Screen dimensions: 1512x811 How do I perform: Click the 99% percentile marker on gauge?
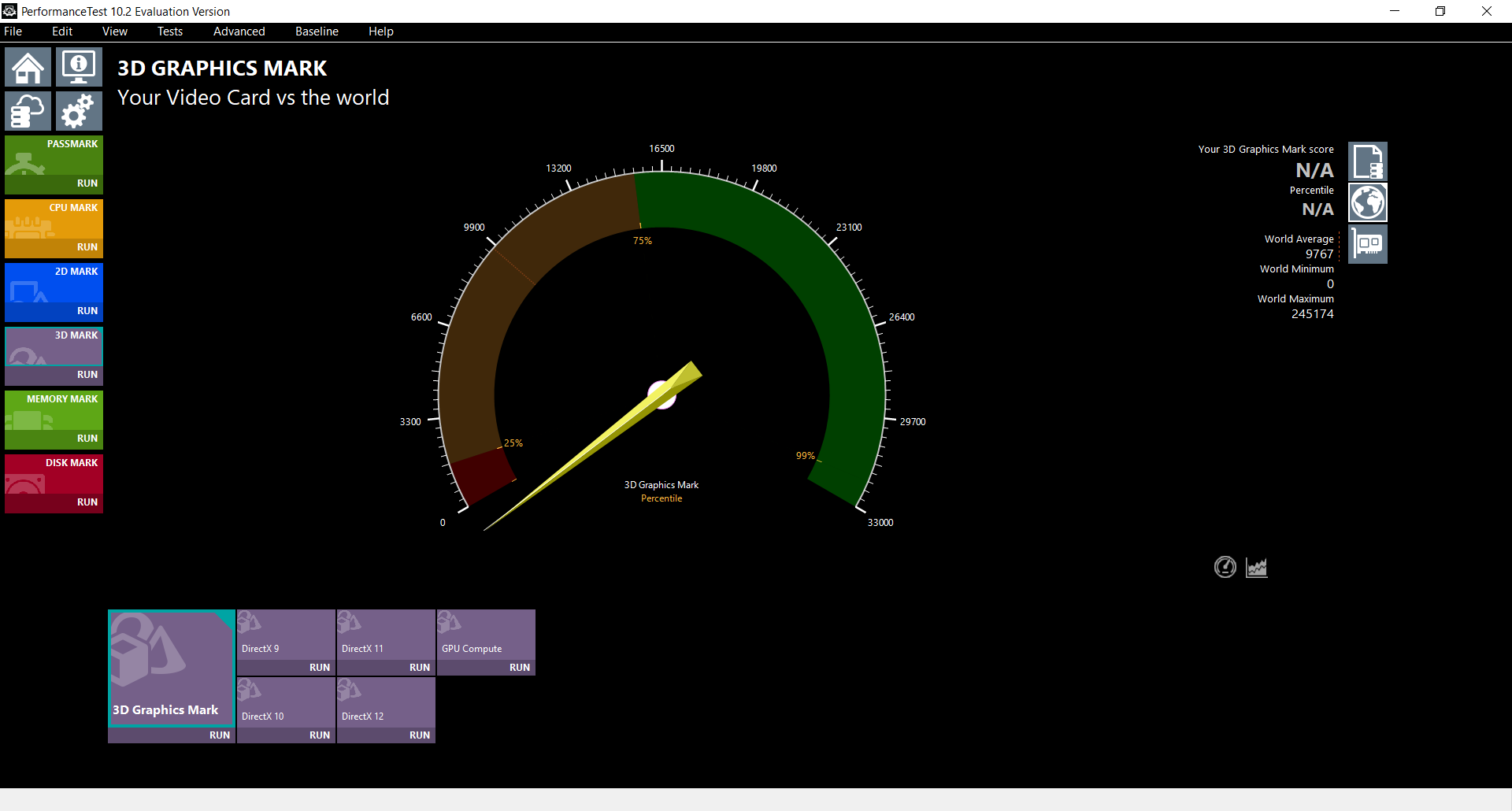(805, 456)
